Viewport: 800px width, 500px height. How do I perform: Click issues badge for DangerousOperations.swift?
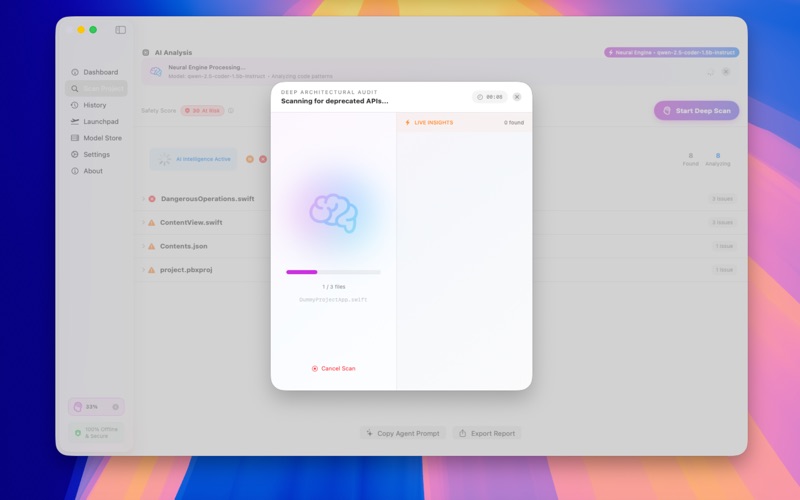click(722, 199)
